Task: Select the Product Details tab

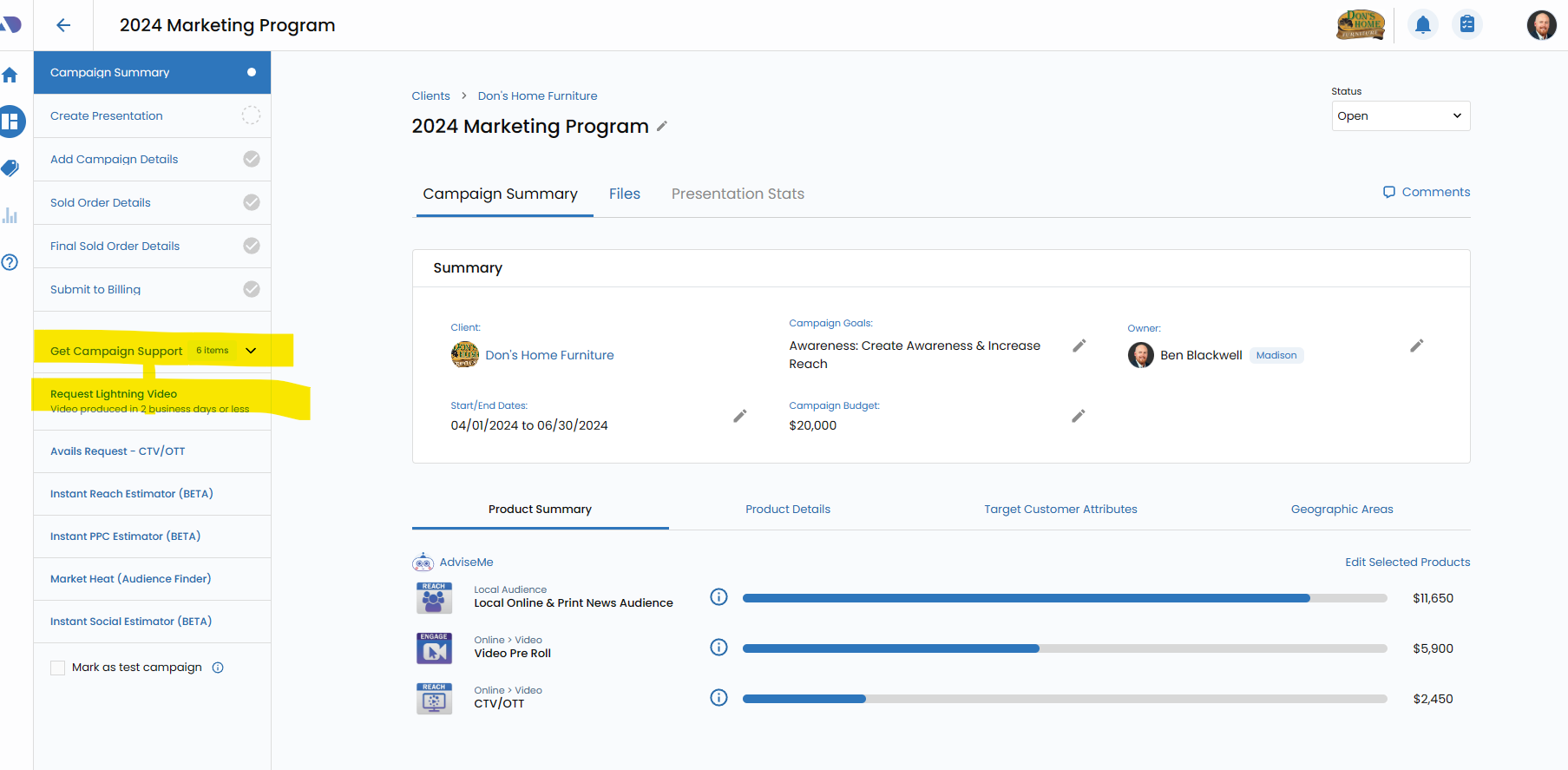Action: (787, 510)
